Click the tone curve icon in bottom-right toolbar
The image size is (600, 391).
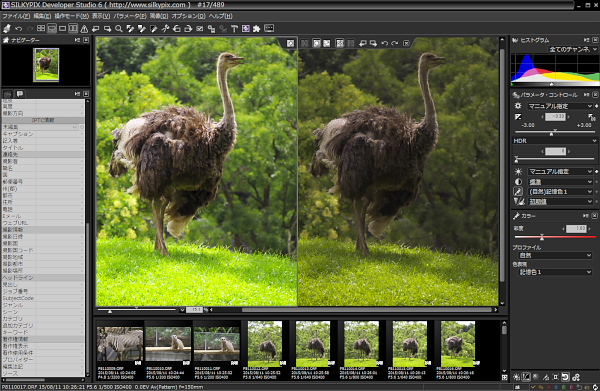click(x=526, y=377)
